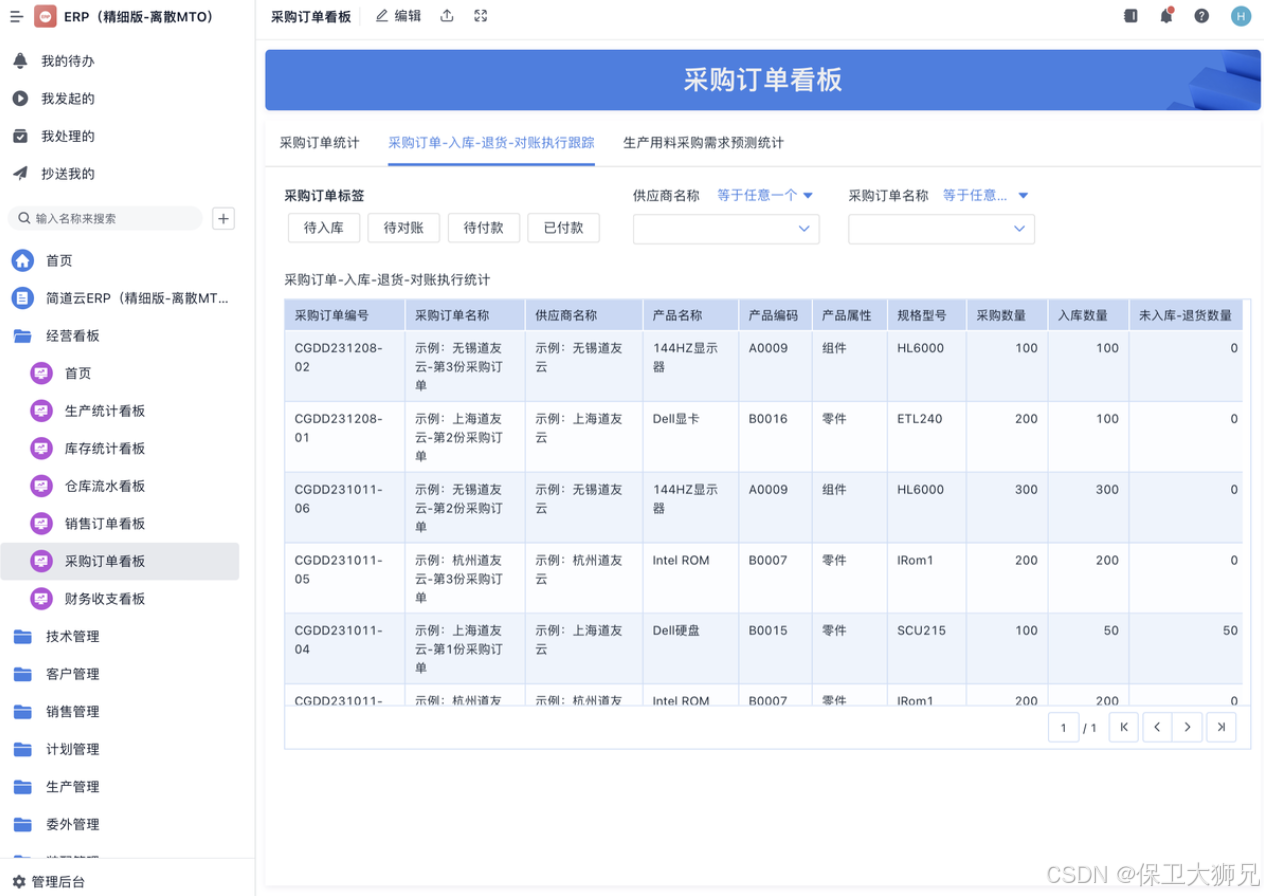
Task: Change 采购订单名称 condition dropdown
Action: click(x=985, y=195)
